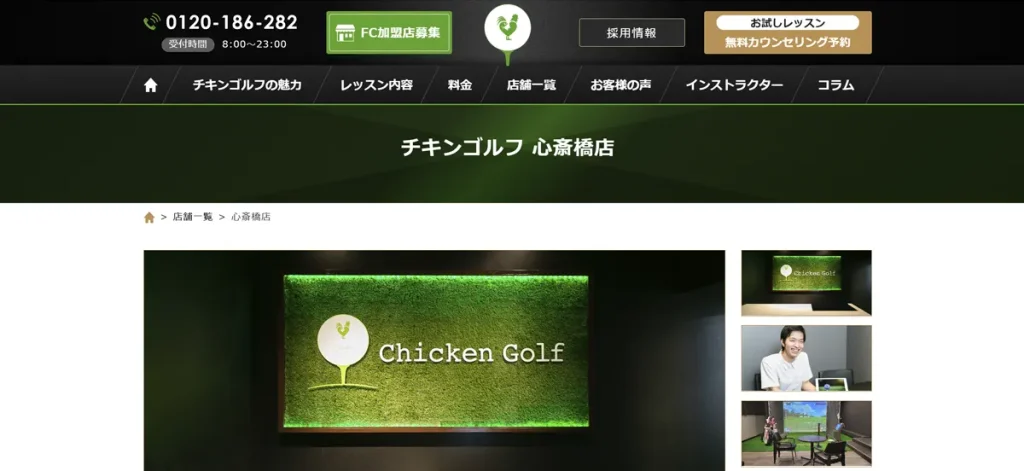
Task: Select the smiling instructor thumbnail
Action: 806,358
